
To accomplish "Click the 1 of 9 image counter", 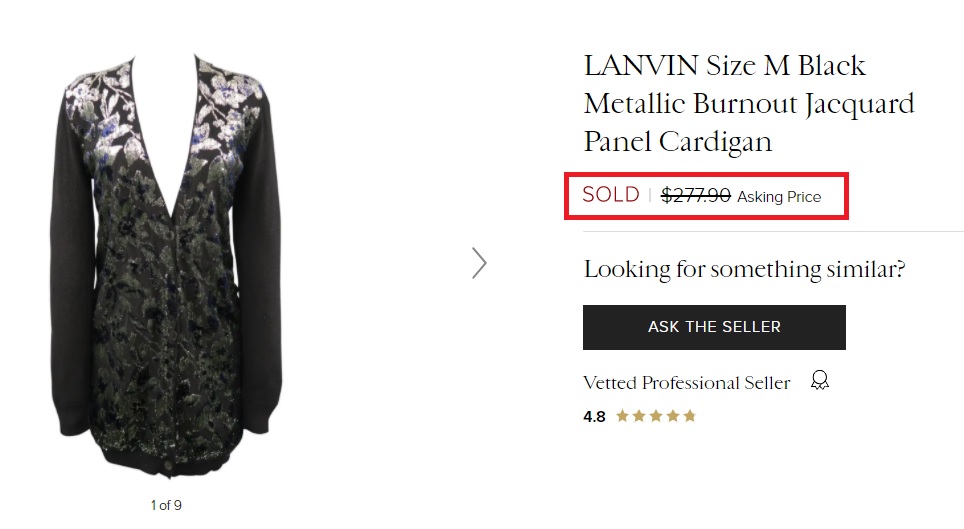I will click(x=166, y=505).
